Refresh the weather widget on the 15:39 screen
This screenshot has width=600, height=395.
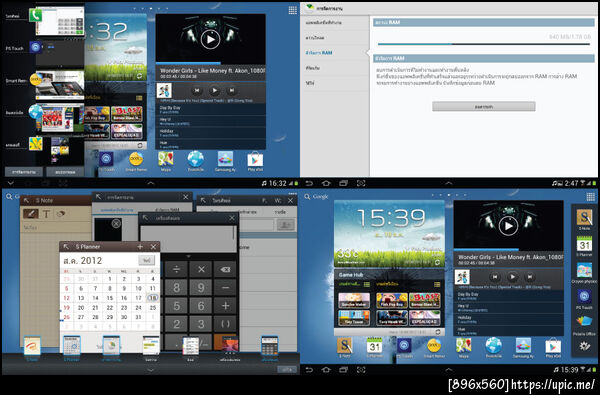(437, 263)
